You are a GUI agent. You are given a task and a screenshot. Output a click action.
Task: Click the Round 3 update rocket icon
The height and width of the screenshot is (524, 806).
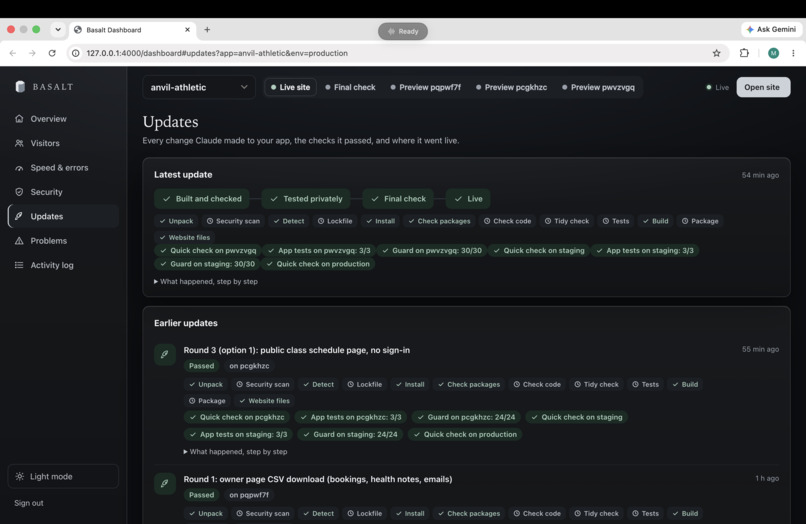tap(164, 354)
